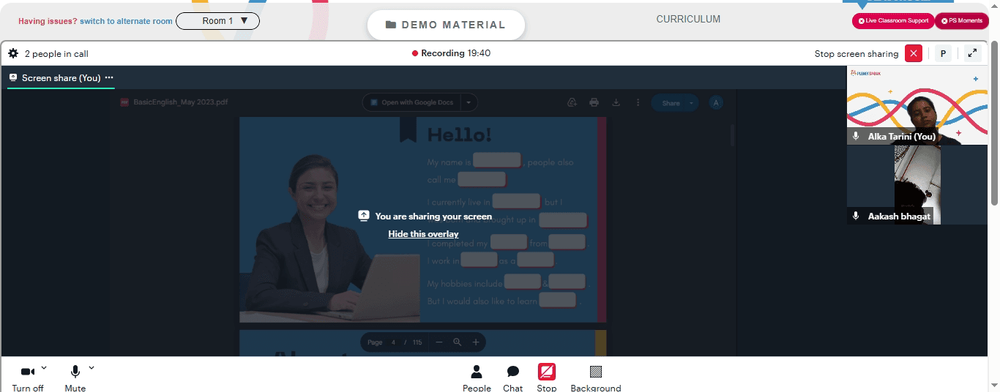The height and width of the screenshot is (392, 1000).
Task: Expand the arrow next to Open with Google Docs
Action: pyautogui.click(x=469, y=102)
